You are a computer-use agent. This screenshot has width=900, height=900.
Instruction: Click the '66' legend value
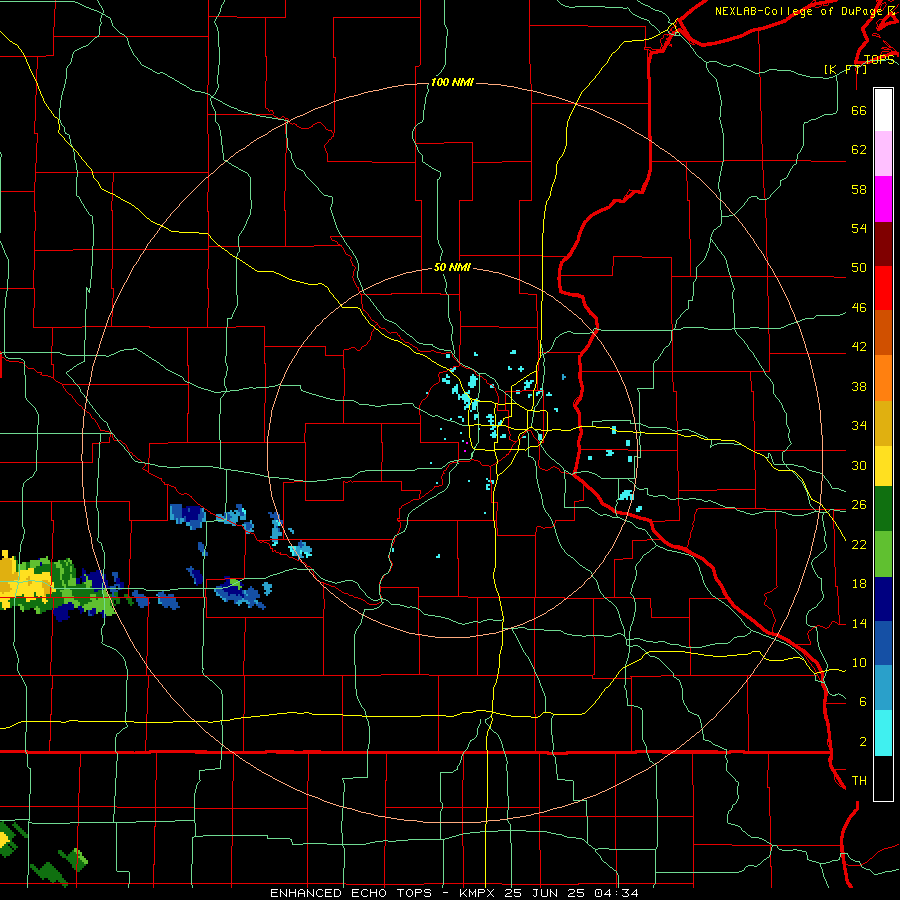tap(859, 110)
